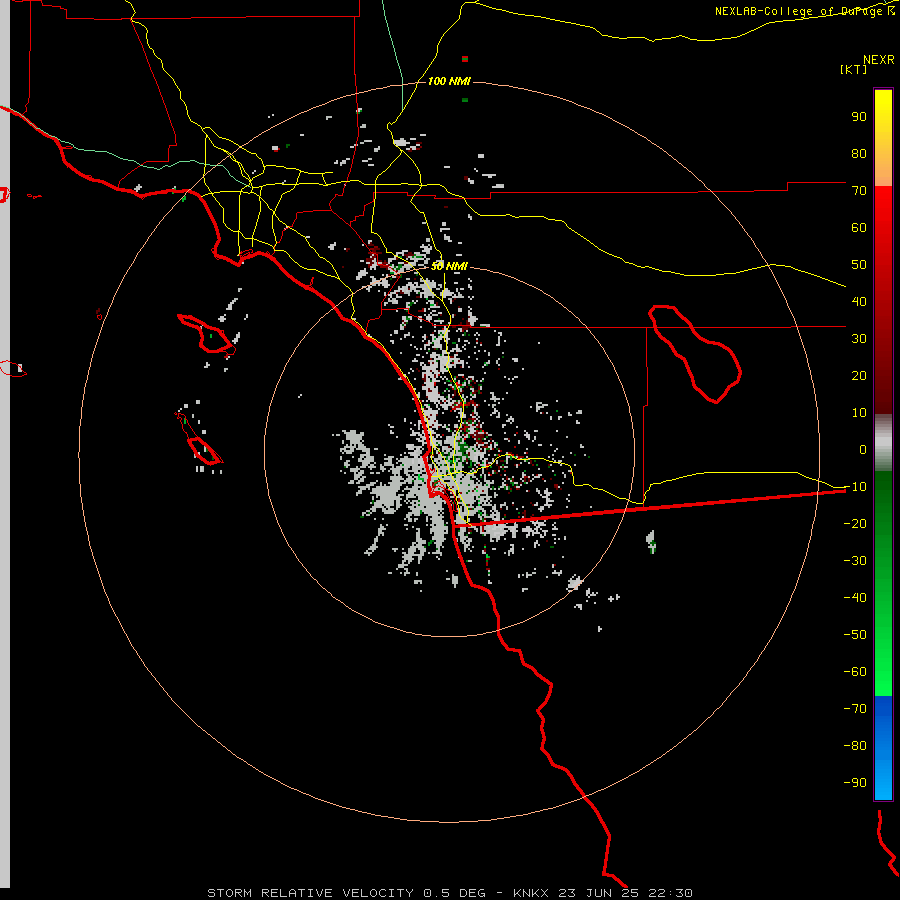Click the '30' label on the color scale
Screen dimensions: 900x900
(x=859, y=339)
